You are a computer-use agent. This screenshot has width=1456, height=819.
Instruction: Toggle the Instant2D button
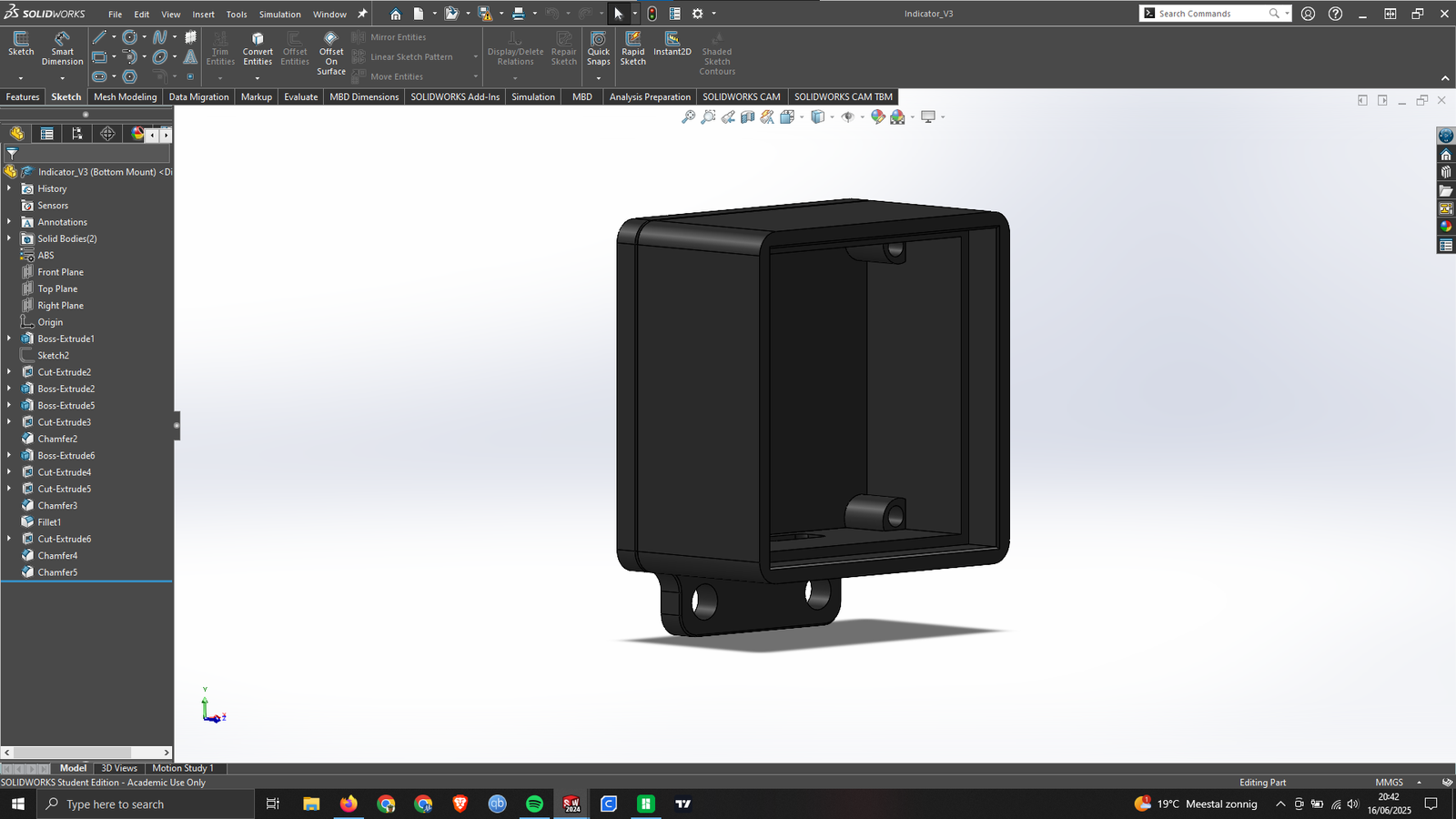[x=672, y=44]
